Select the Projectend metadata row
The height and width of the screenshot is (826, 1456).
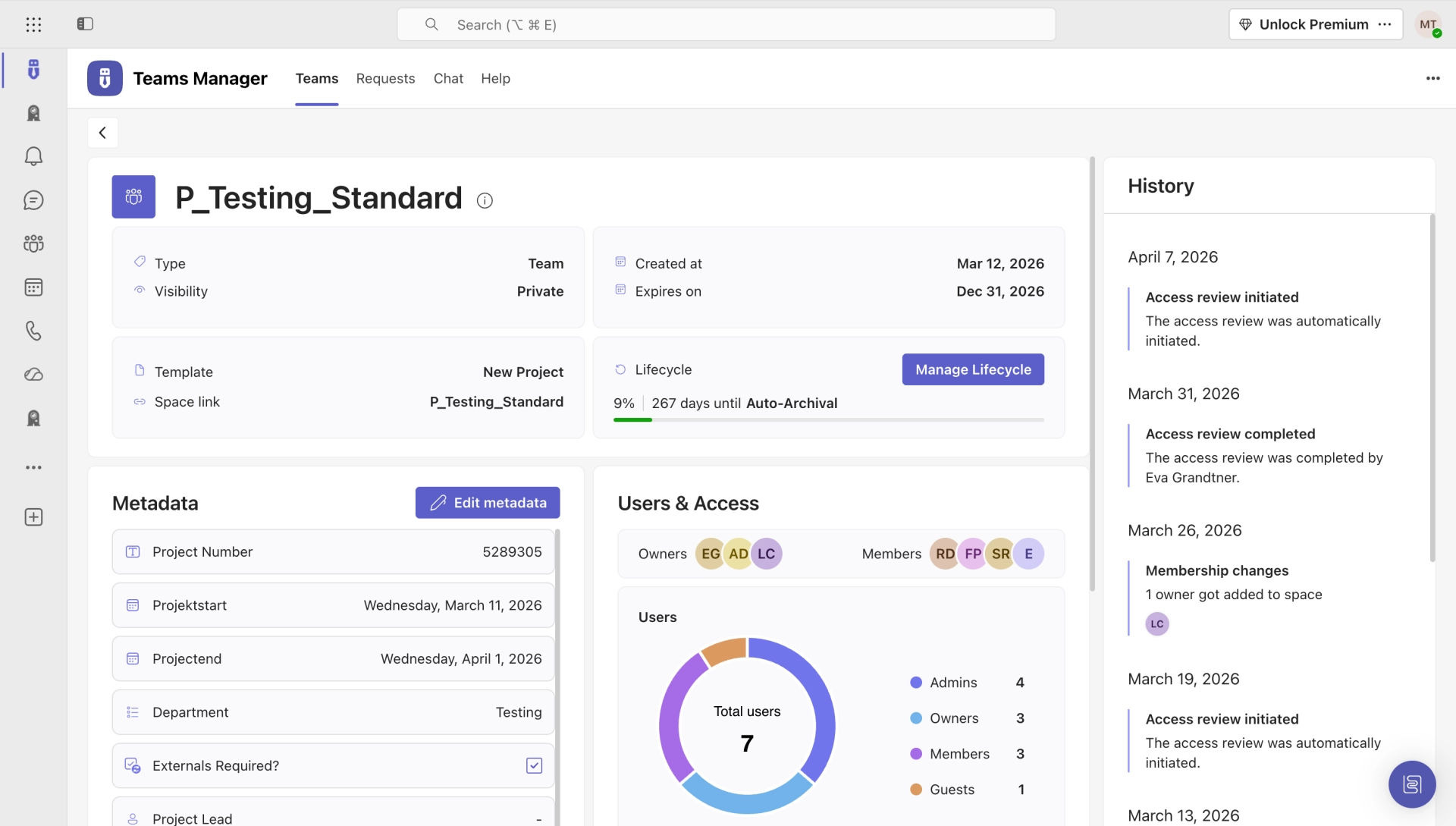pos(333,658)
